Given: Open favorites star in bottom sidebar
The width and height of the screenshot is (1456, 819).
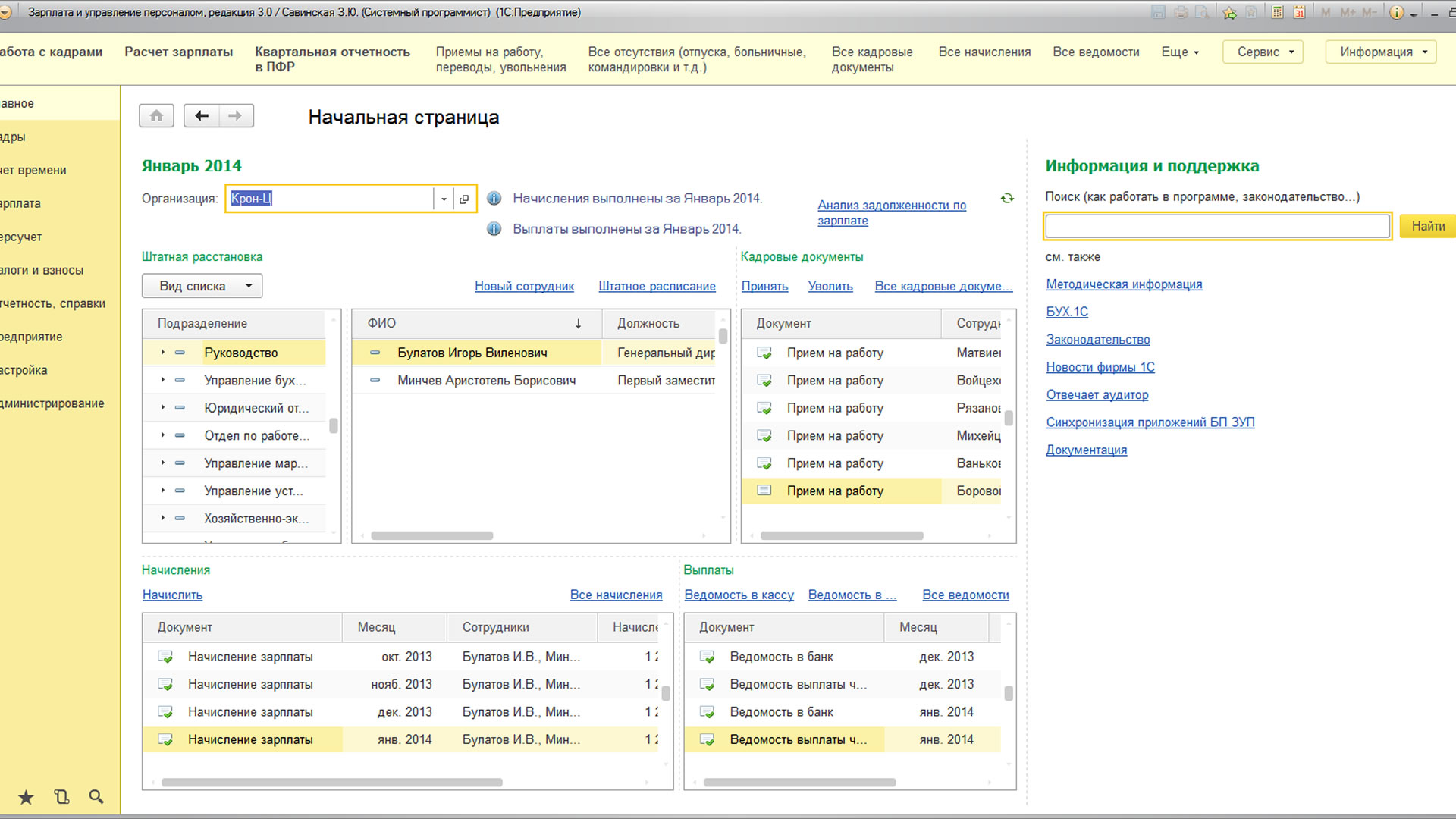Looking at the screenshot, I should pyautogui.click(x=26, y=797).
